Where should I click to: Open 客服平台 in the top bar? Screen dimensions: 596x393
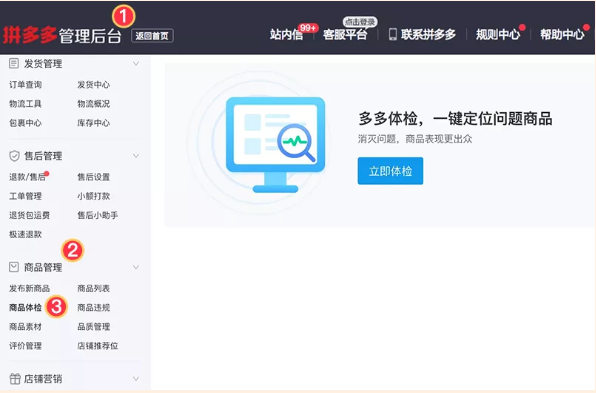[x=345, y=35]
